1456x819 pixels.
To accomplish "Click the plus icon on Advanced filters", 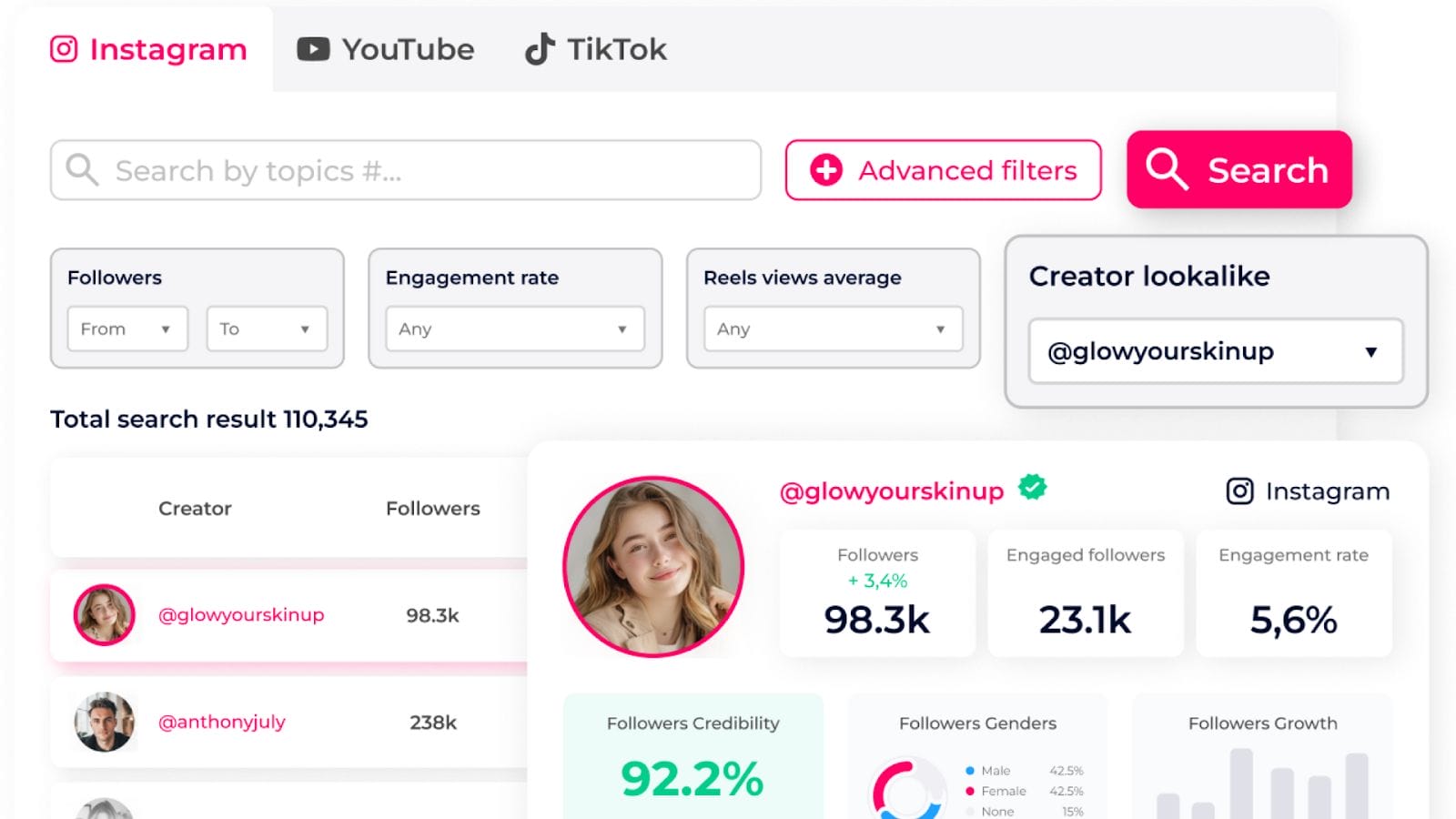I will [x=826, y=170].
